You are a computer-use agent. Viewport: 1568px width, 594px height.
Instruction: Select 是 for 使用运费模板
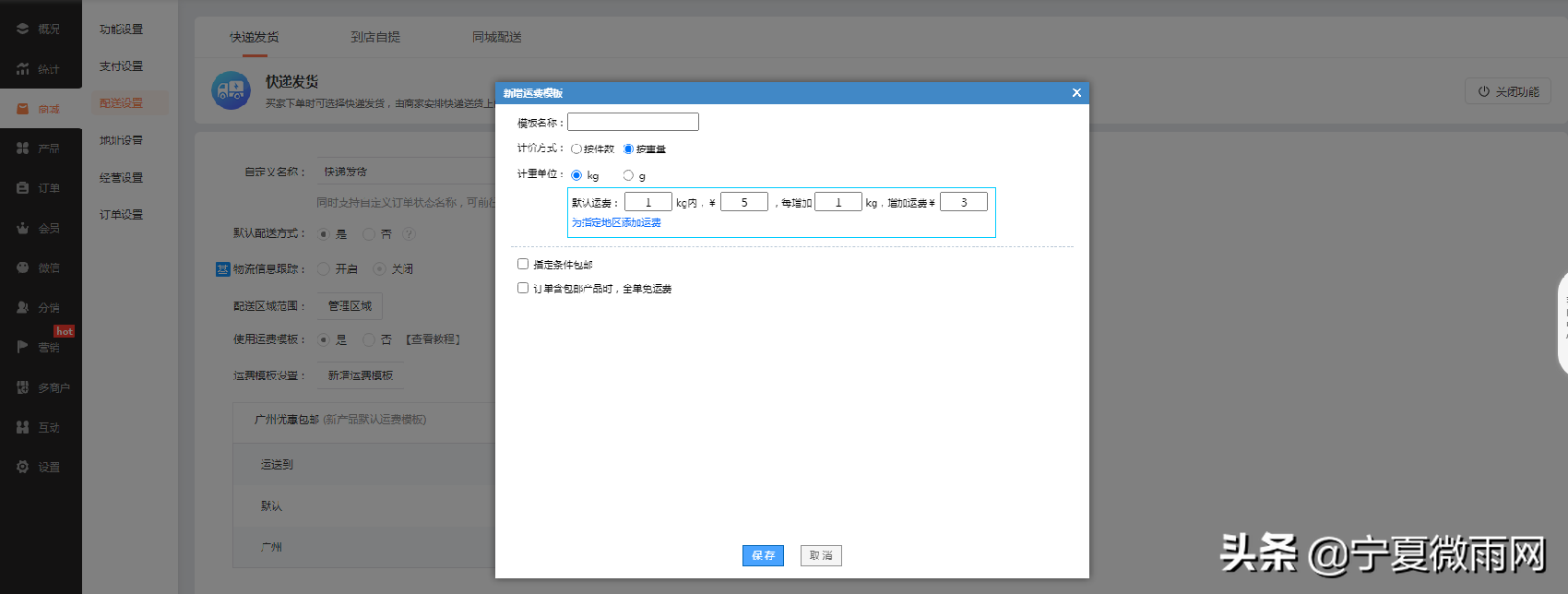pyautogui.click(x=324, y=339)
